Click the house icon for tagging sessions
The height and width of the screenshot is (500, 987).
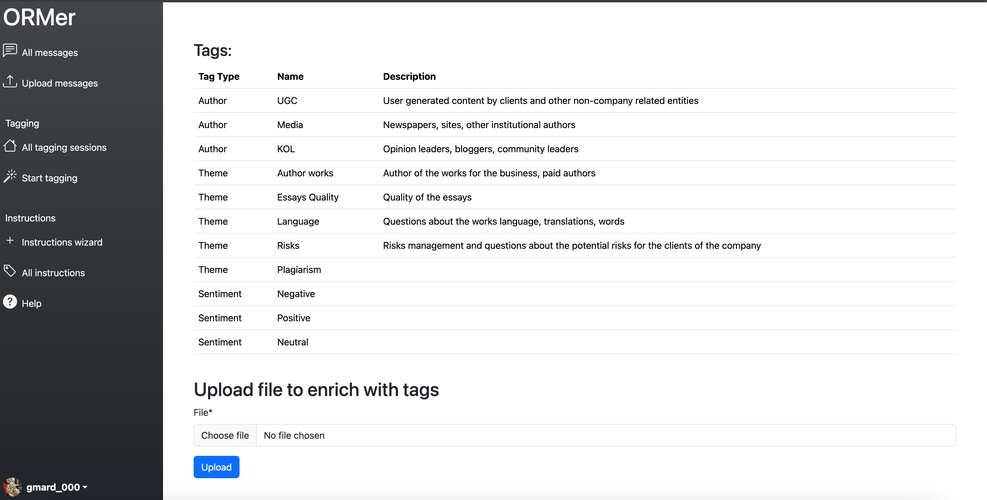[10, 146]
